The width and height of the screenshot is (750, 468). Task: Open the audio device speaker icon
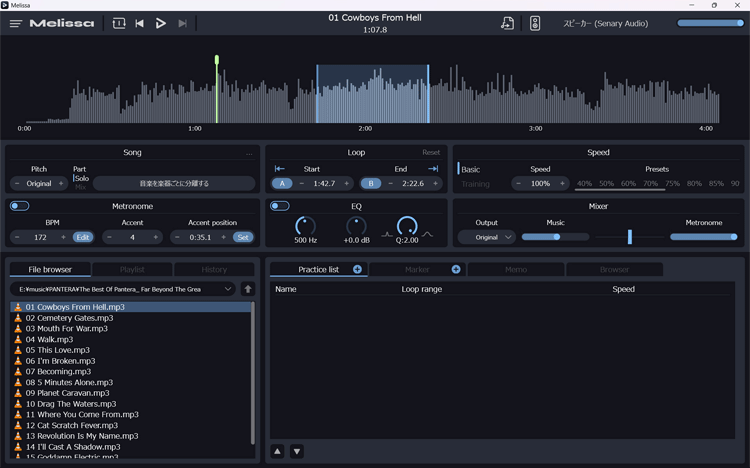tap(535, 23)
